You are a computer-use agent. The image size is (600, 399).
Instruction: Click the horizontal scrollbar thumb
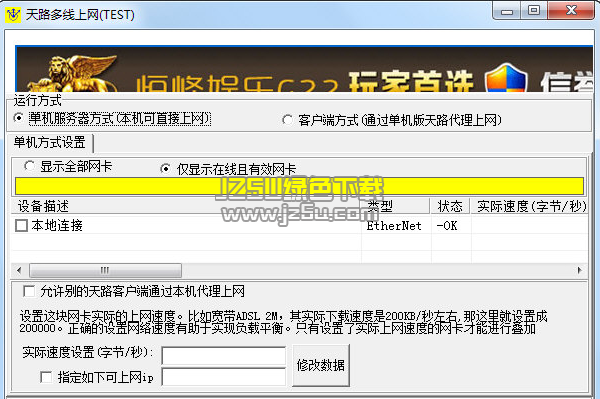click(x=106, y=270)
